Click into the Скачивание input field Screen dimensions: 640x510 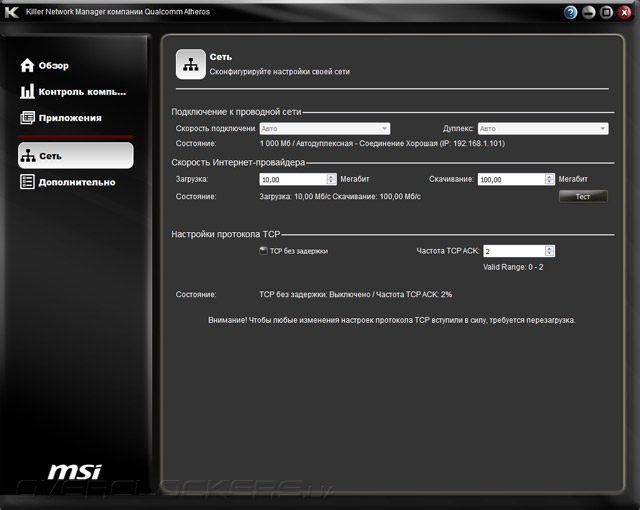tap(512, 180)
